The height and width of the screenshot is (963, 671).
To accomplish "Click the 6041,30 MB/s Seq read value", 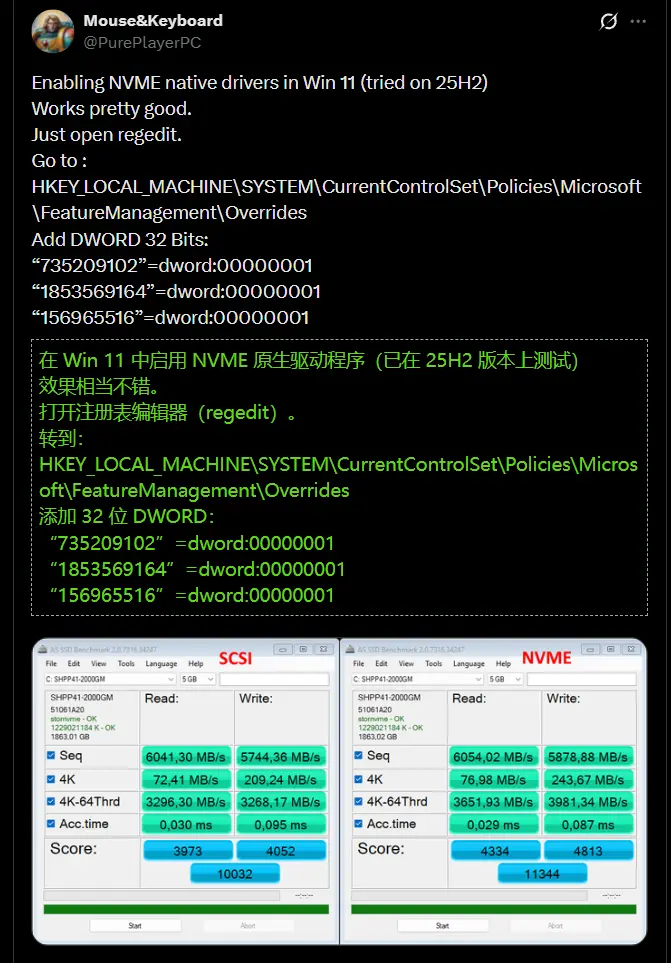I will pyautogui.click(x=185, y=757).
